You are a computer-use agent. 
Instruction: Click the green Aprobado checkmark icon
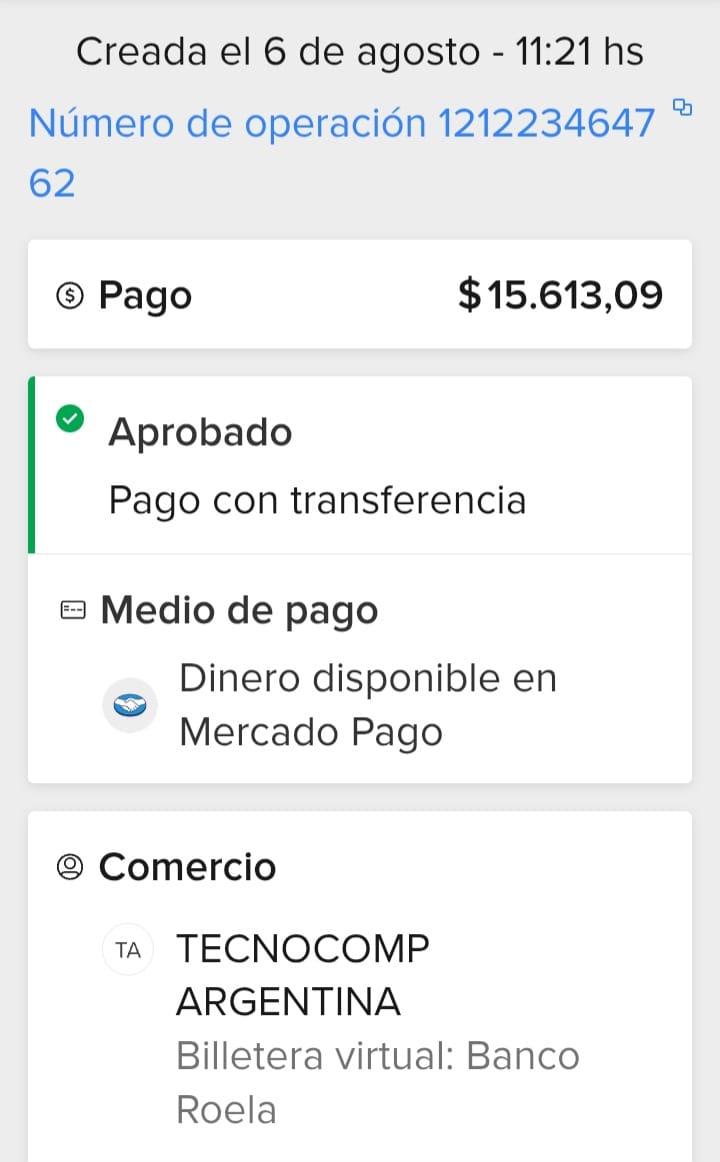pyautogui.click(x=70, y=419)
